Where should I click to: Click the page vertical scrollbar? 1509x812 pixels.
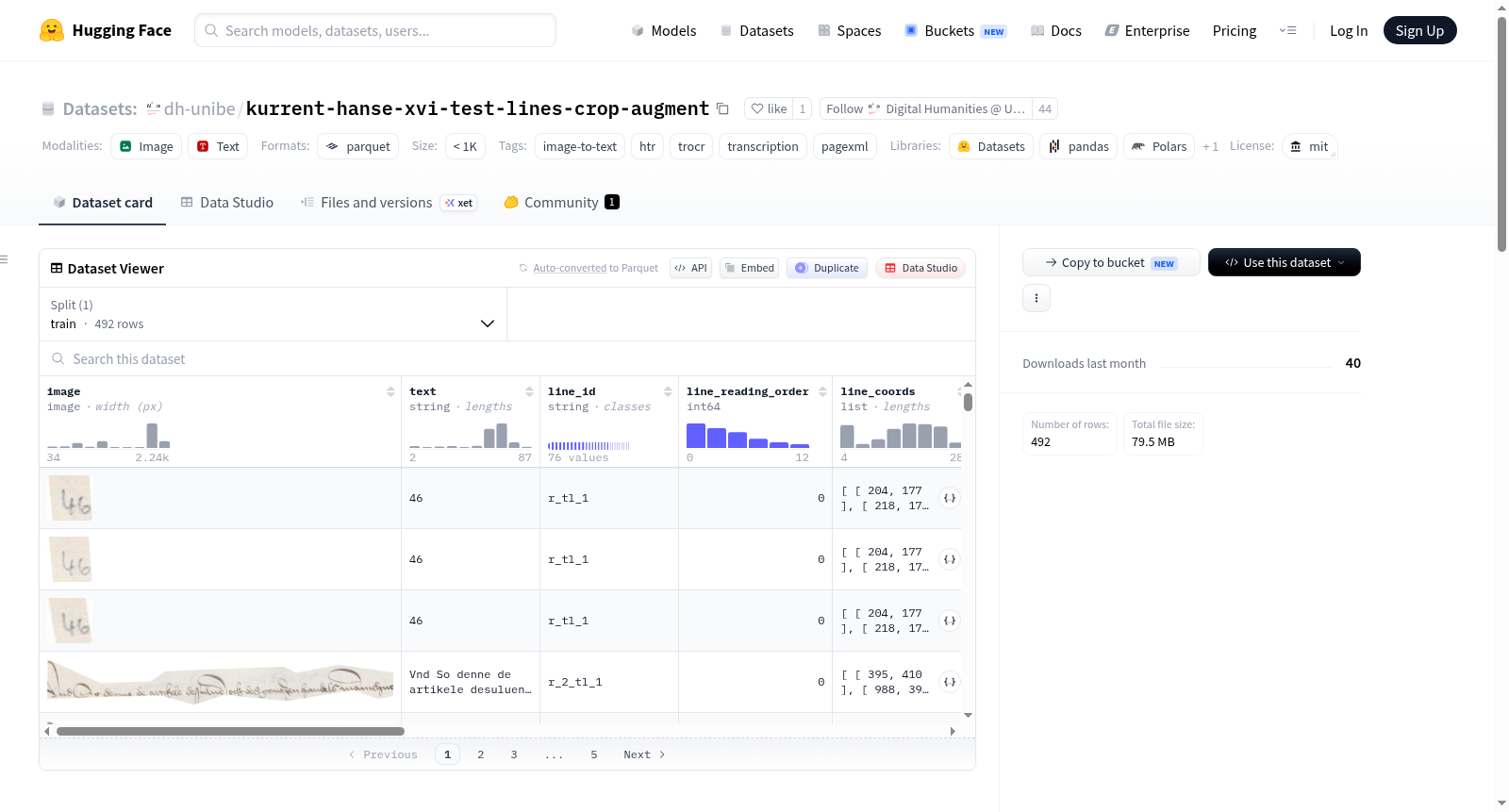[x=1502, y=133]
